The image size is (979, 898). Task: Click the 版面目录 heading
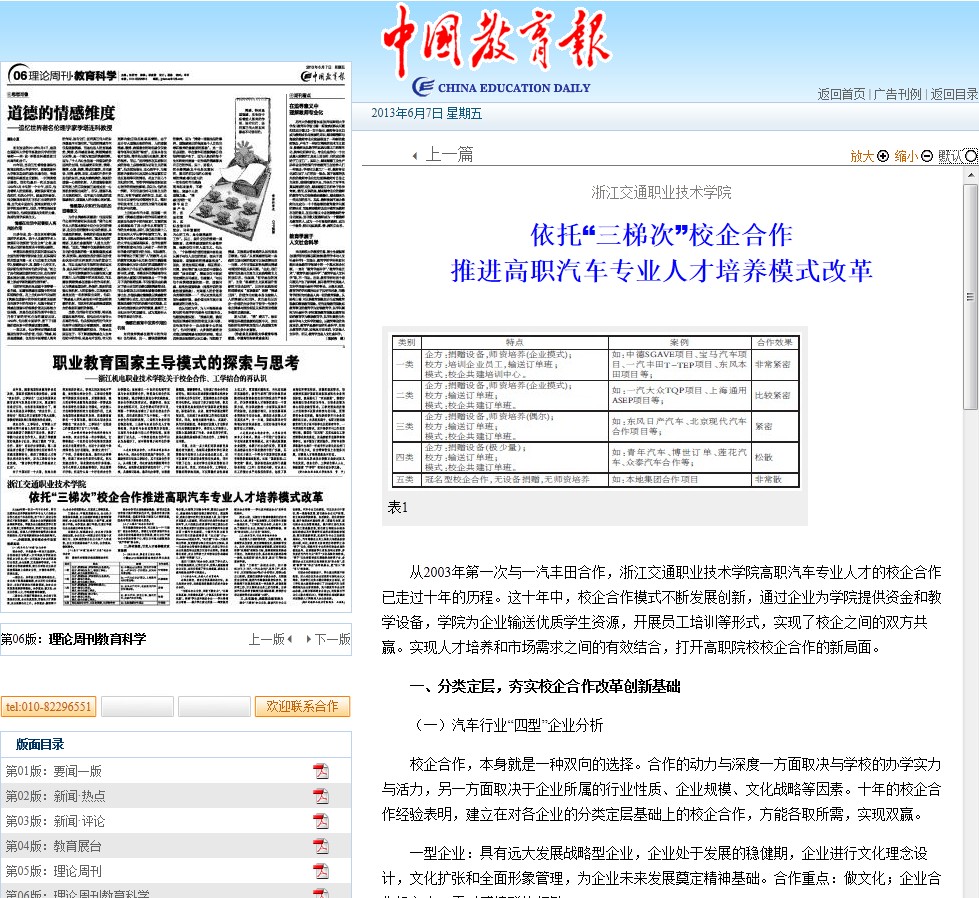point(40,744)
